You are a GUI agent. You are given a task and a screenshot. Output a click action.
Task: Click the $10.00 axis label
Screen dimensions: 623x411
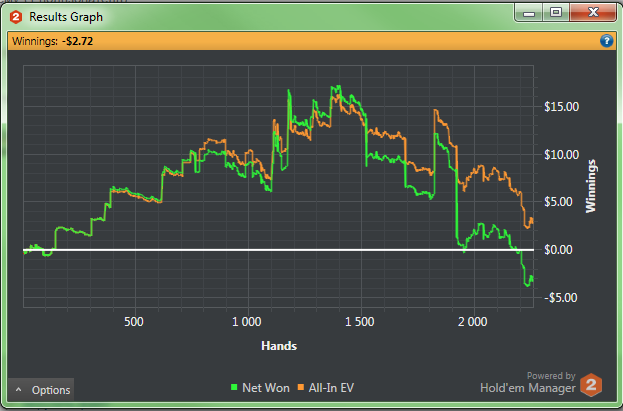click(561, 155)
